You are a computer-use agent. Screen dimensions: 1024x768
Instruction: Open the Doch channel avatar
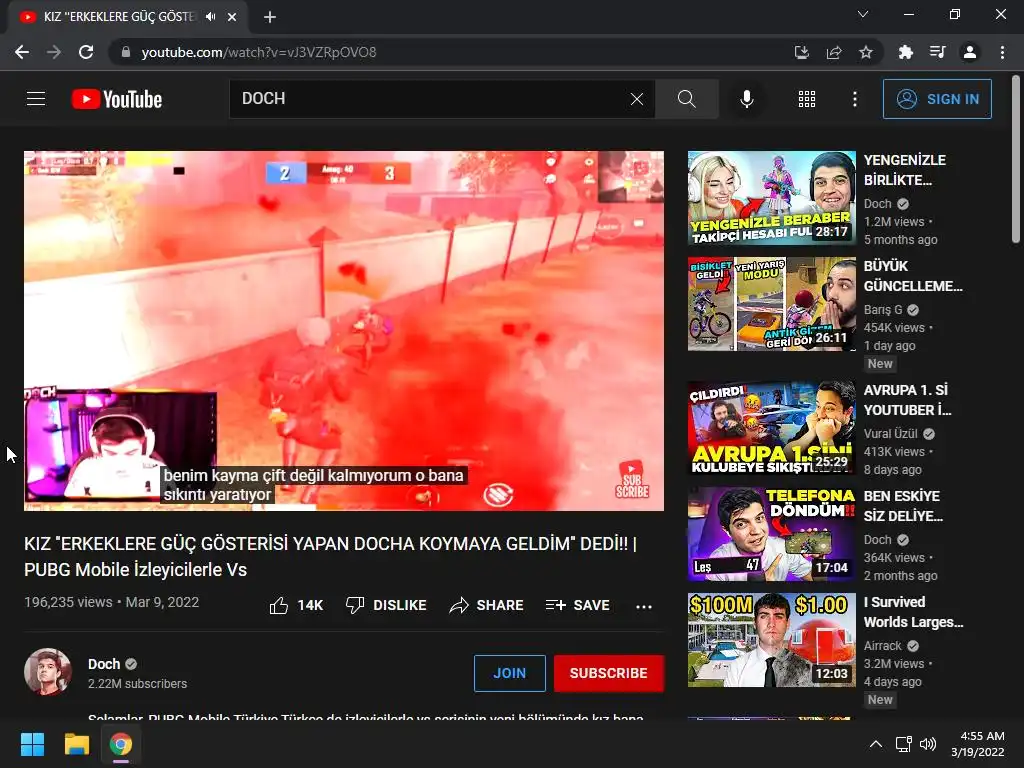pos(48,672)
